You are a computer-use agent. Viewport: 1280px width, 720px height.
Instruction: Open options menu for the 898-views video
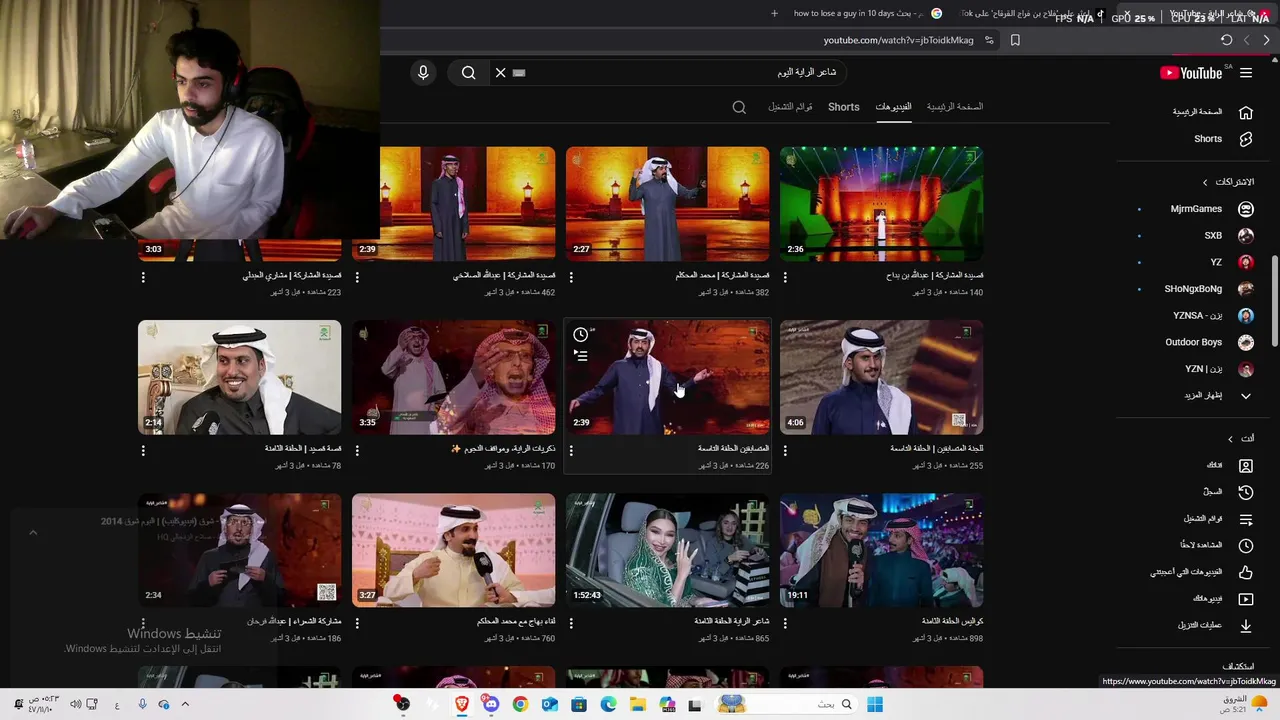coord(785,623)
